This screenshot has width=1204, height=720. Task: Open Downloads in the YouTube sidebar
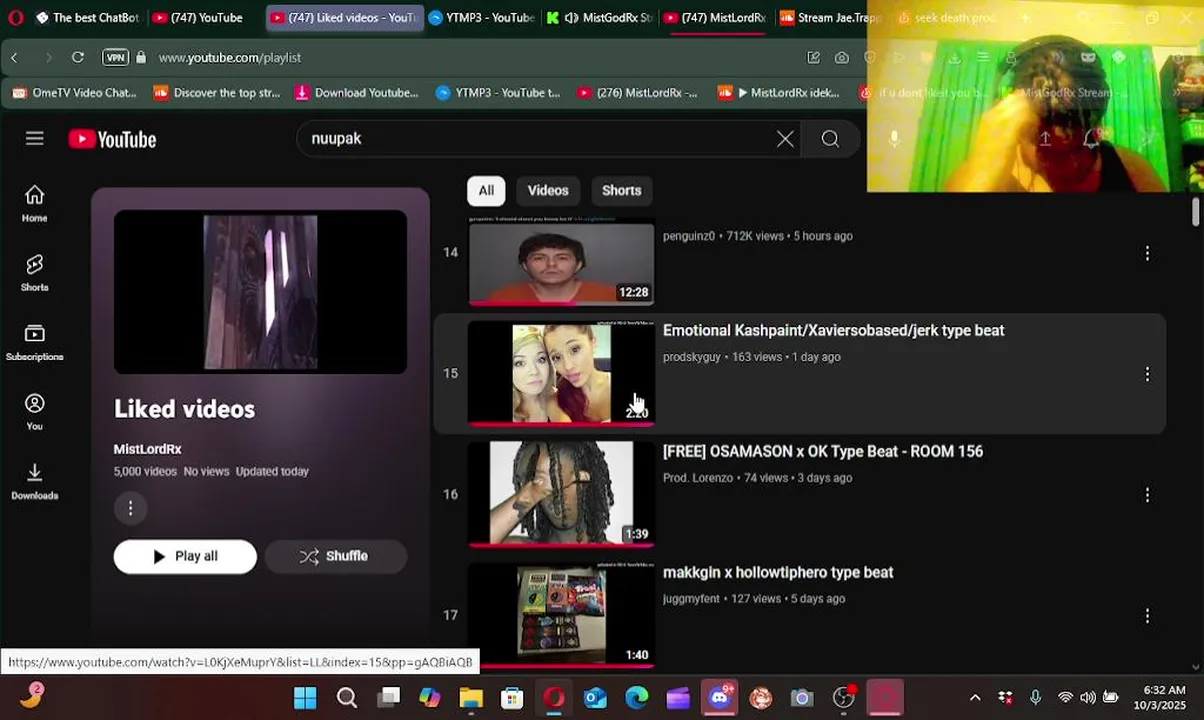tap(35, 481)
